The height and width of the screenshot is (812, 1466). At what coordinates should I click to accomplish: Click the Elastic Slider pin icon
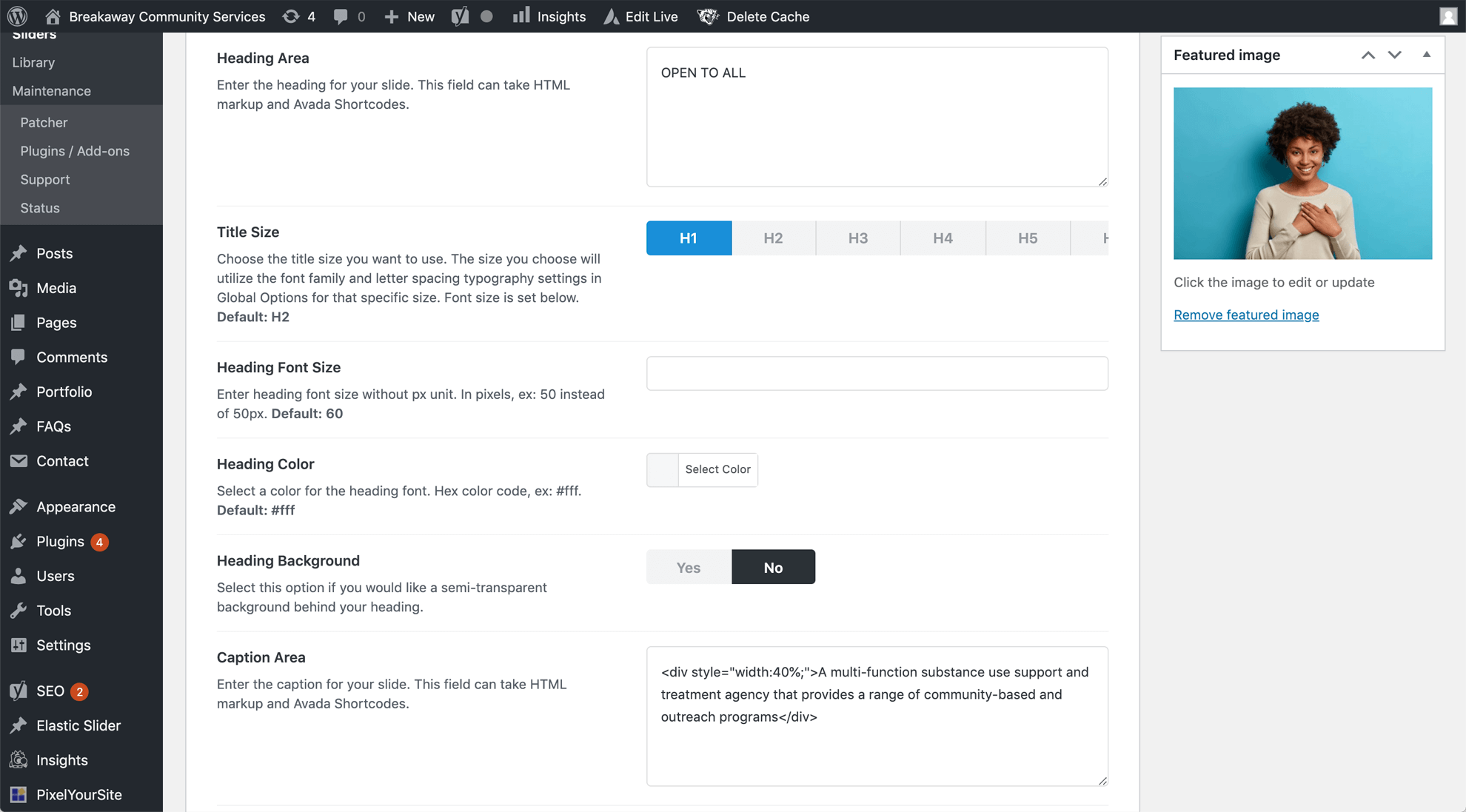tap(19, 725)
